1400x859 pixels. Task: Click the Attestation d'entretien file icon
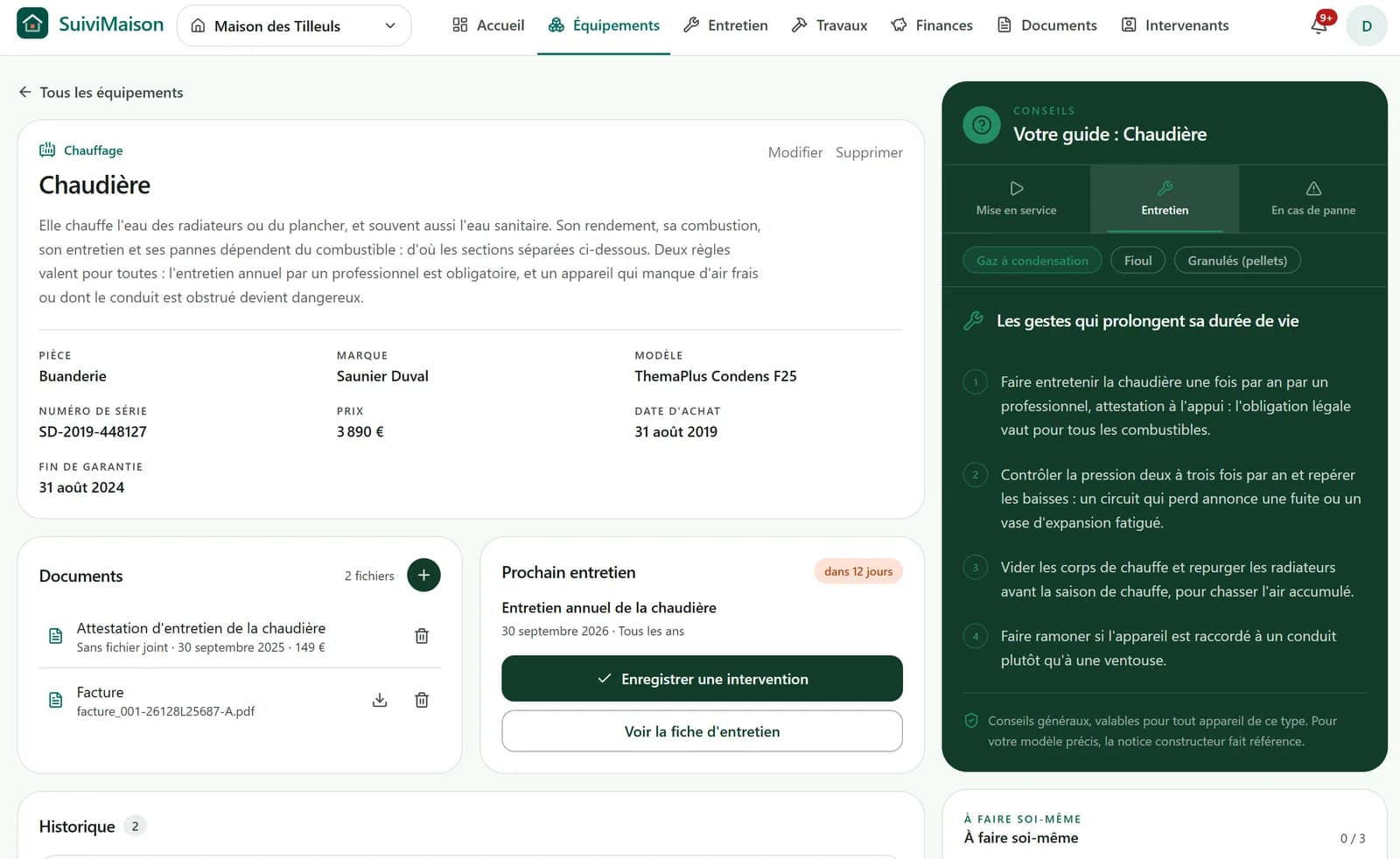[55, 636]
